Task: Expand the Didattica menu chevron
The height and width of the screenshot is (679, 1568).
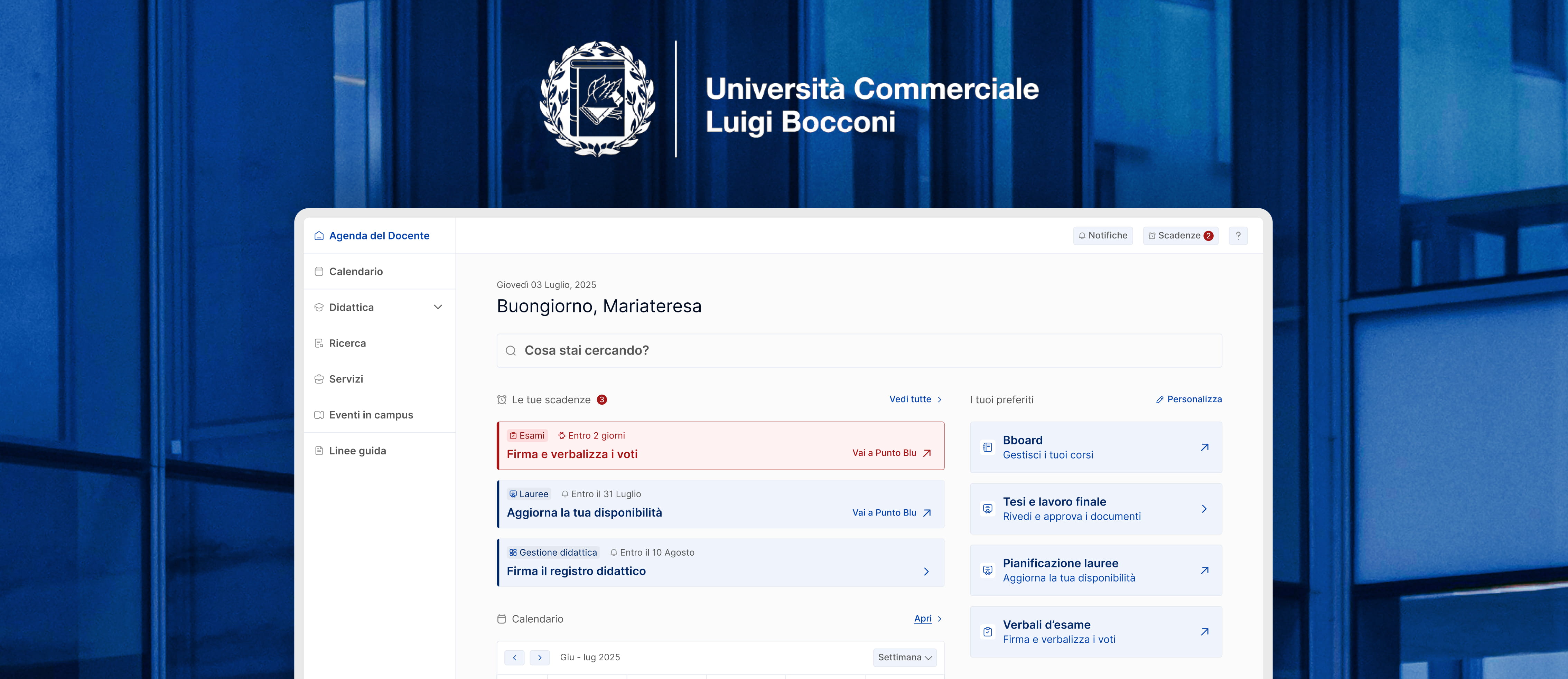Action: [x=438, y=307]
